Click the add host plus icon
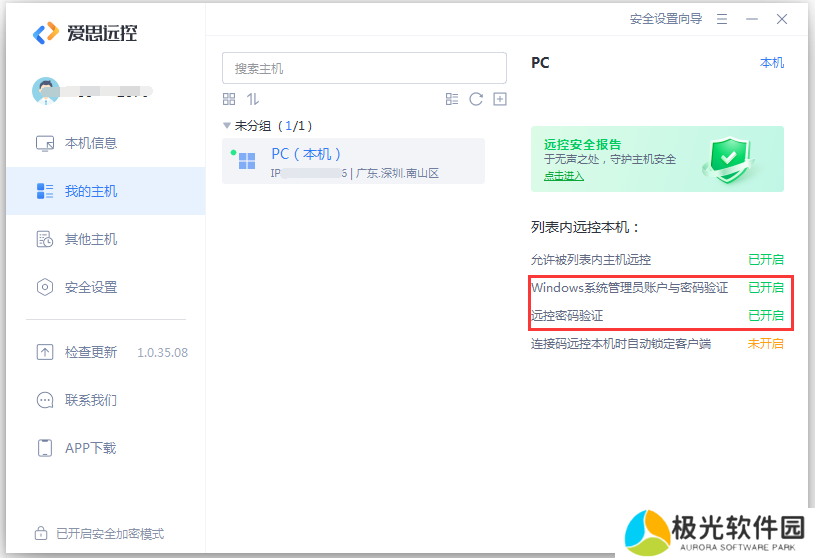This screenshot has height=558, width=815. pyautogui.click(x=500, y=99)
